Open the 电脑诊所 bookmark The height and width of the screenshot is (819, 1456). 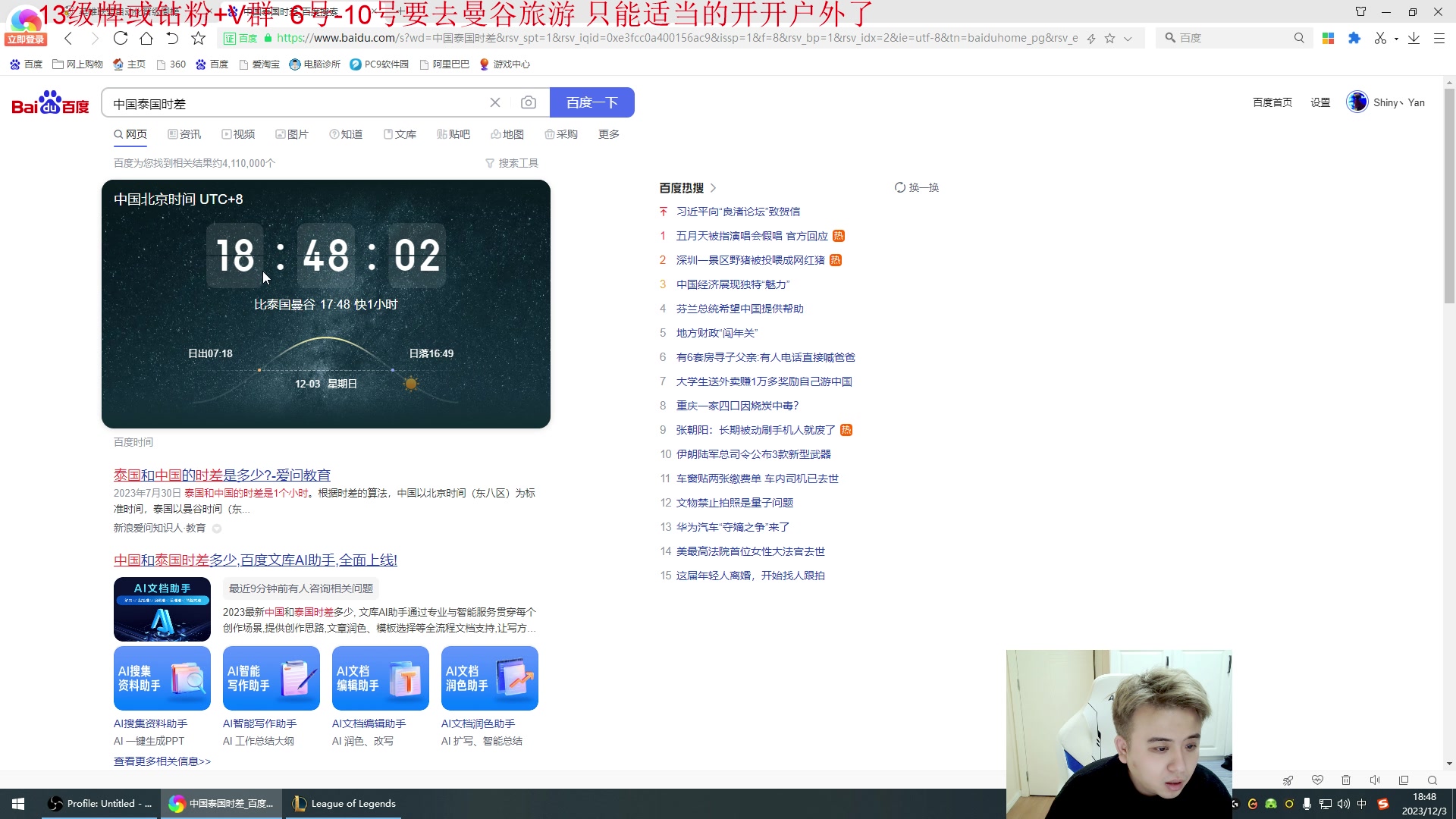tap(315, 64)
